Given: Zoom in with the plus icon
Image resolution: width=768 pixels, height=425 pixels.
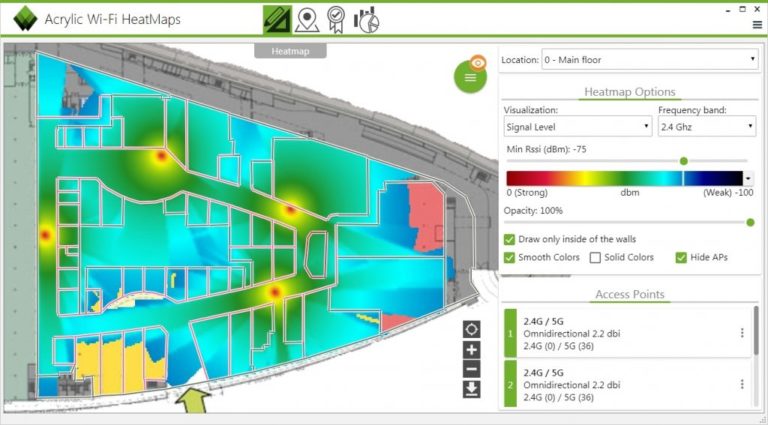Looking at the screenshot, I should [471, 350].
